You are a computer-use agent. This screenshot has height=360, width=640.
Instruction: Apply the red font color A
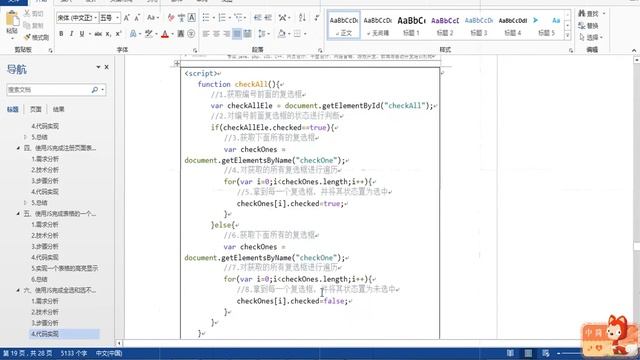click(x=165, y=34)
